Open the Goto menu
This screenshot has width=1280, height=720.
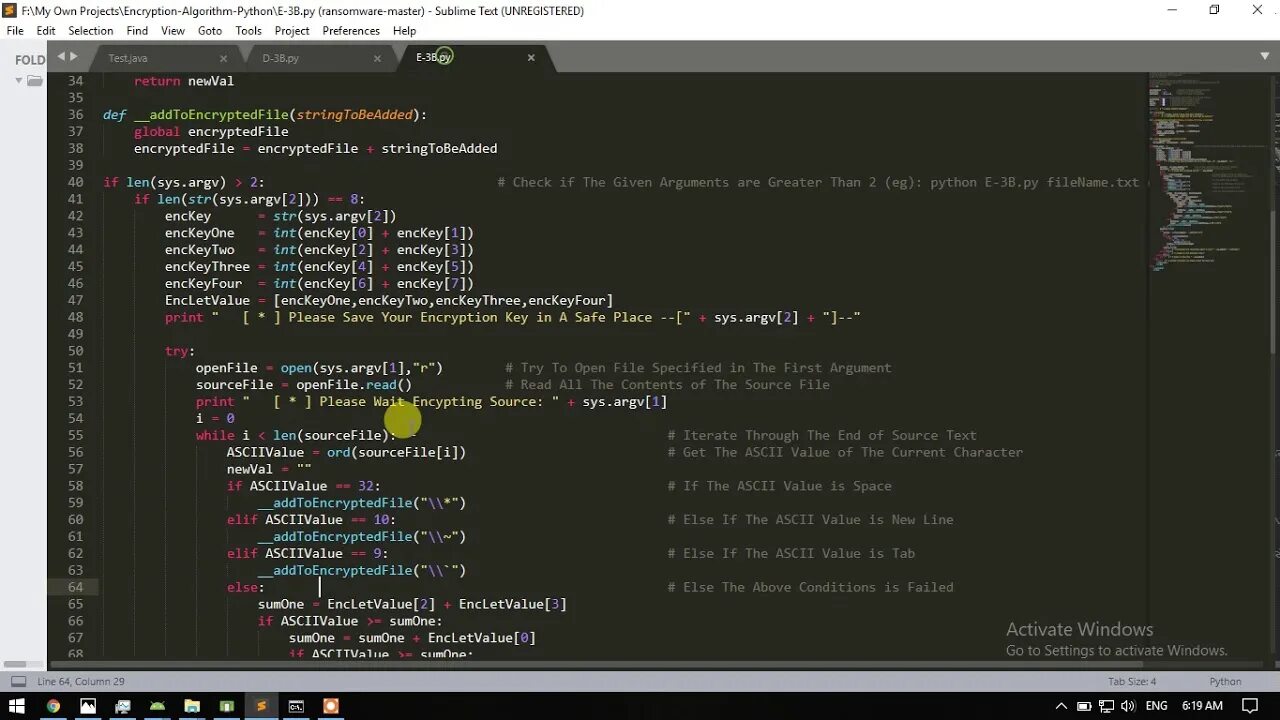(210, 31)
